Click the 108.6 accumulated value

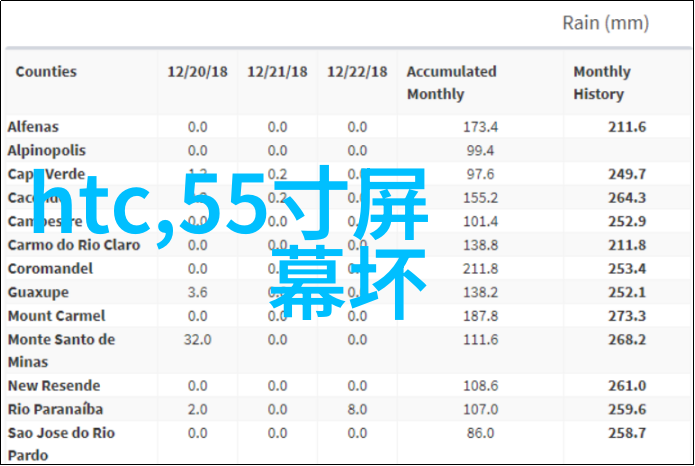coord(480,386)
